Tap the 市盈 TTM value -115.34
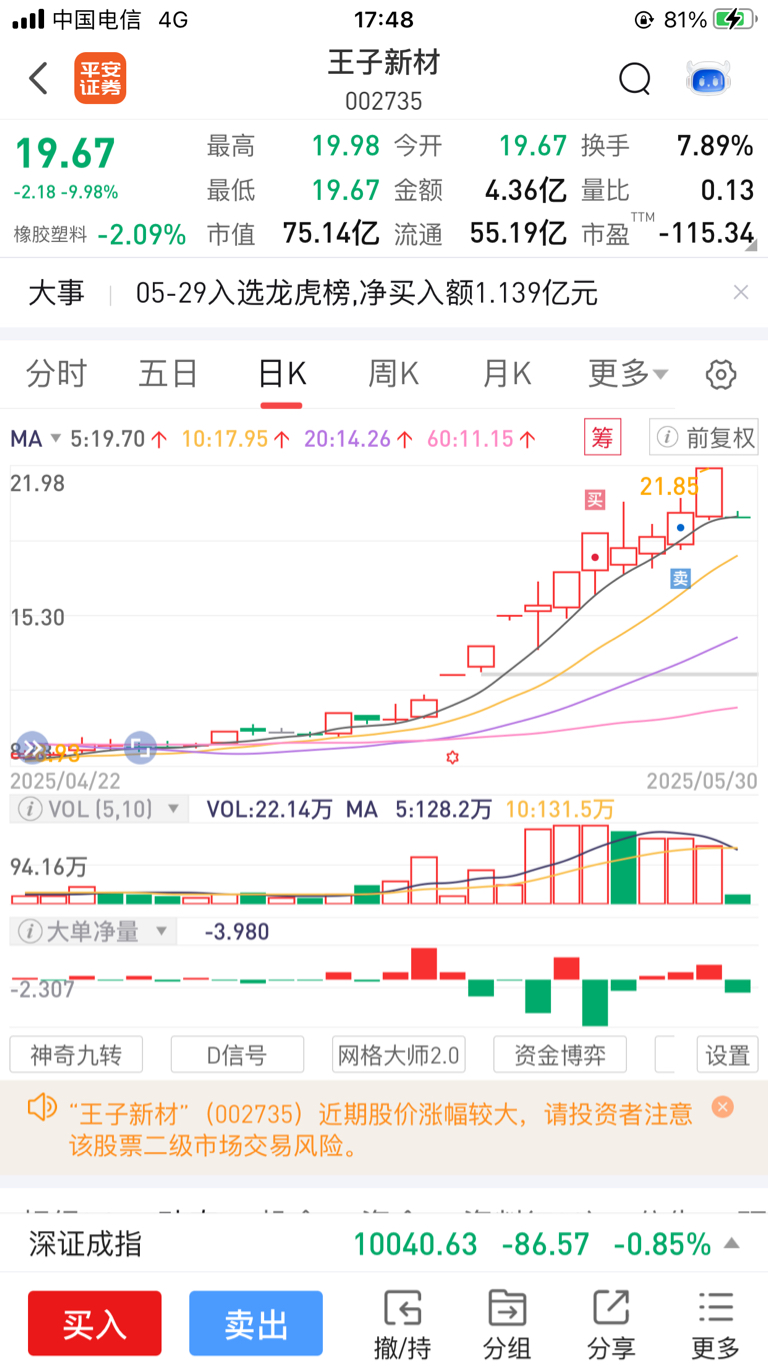 point(707,234)
